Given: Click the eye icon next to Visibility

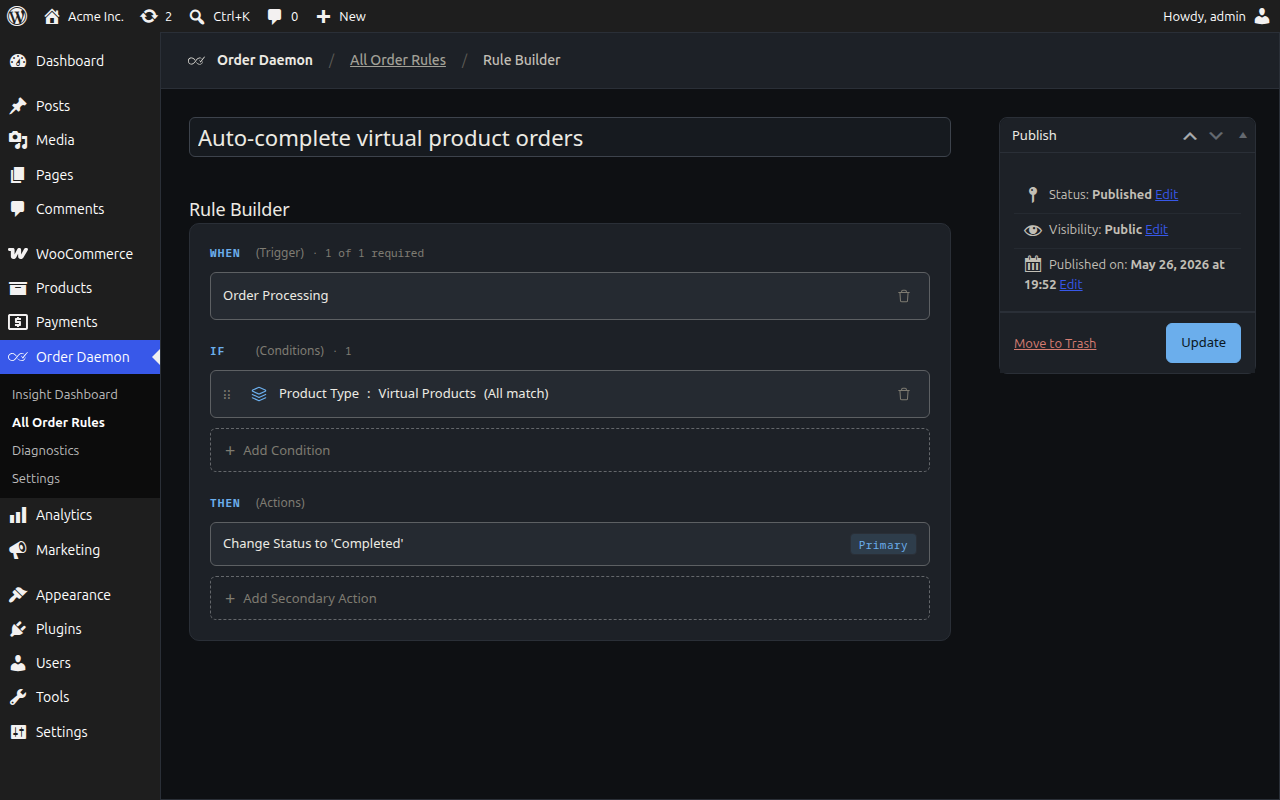Looking at the screenshot, I should coord(1033,230).
